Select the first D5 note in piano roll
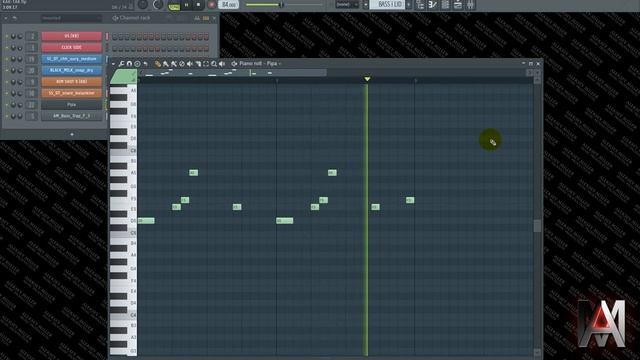Viewport: 640px width, 360px height. point(146,221)
